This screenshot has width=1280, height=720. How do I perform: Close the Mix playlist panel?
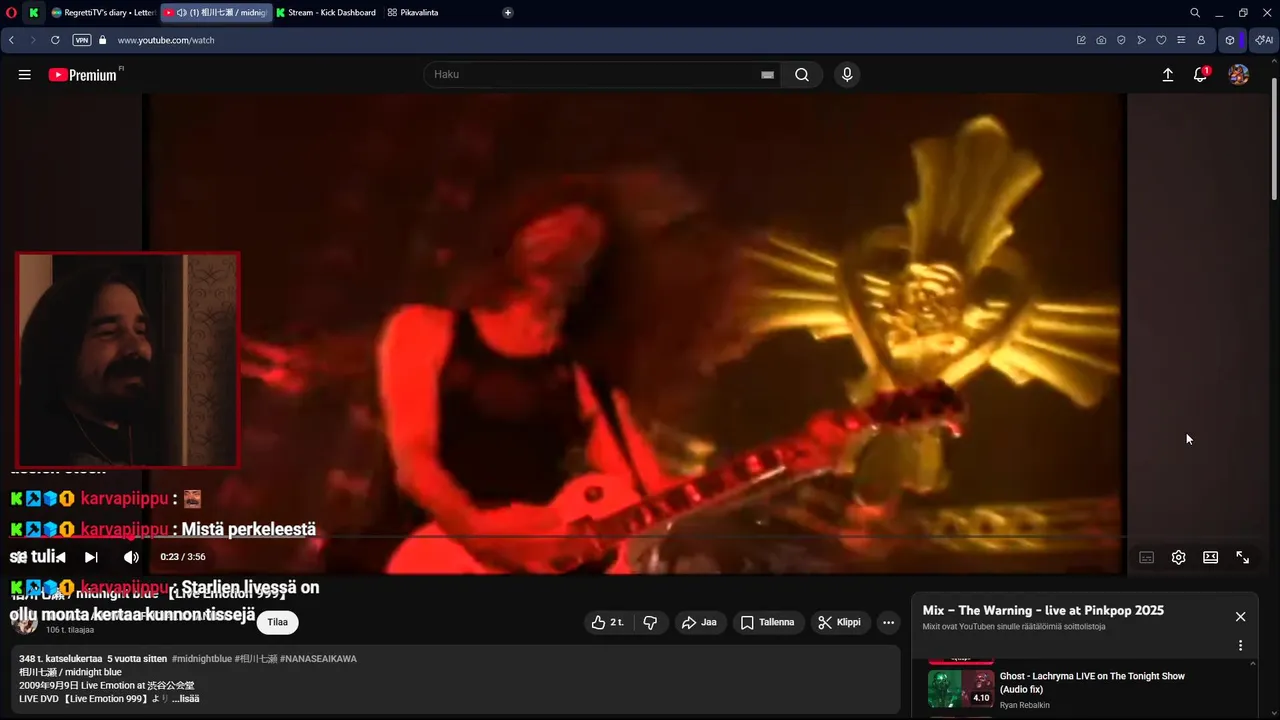[1241, 617]
